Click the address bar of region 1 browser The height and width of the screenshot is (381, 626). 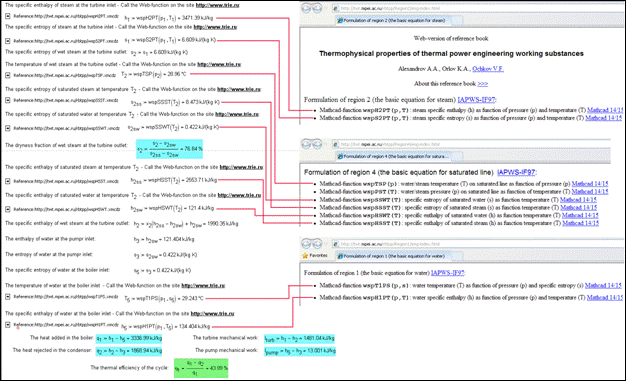pos(477,244)
